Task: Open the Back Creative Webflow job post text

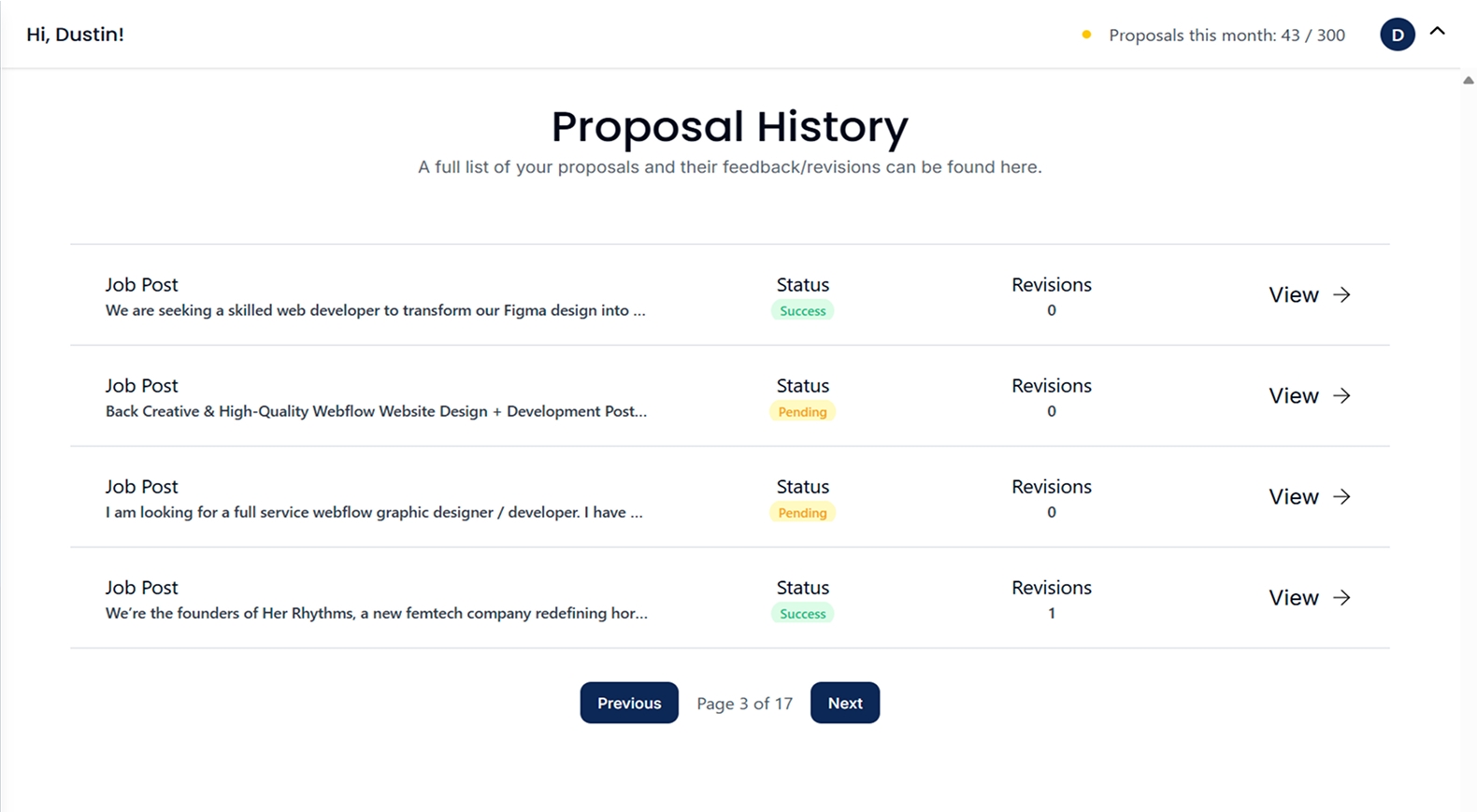Action: click(x=376, y=411)
